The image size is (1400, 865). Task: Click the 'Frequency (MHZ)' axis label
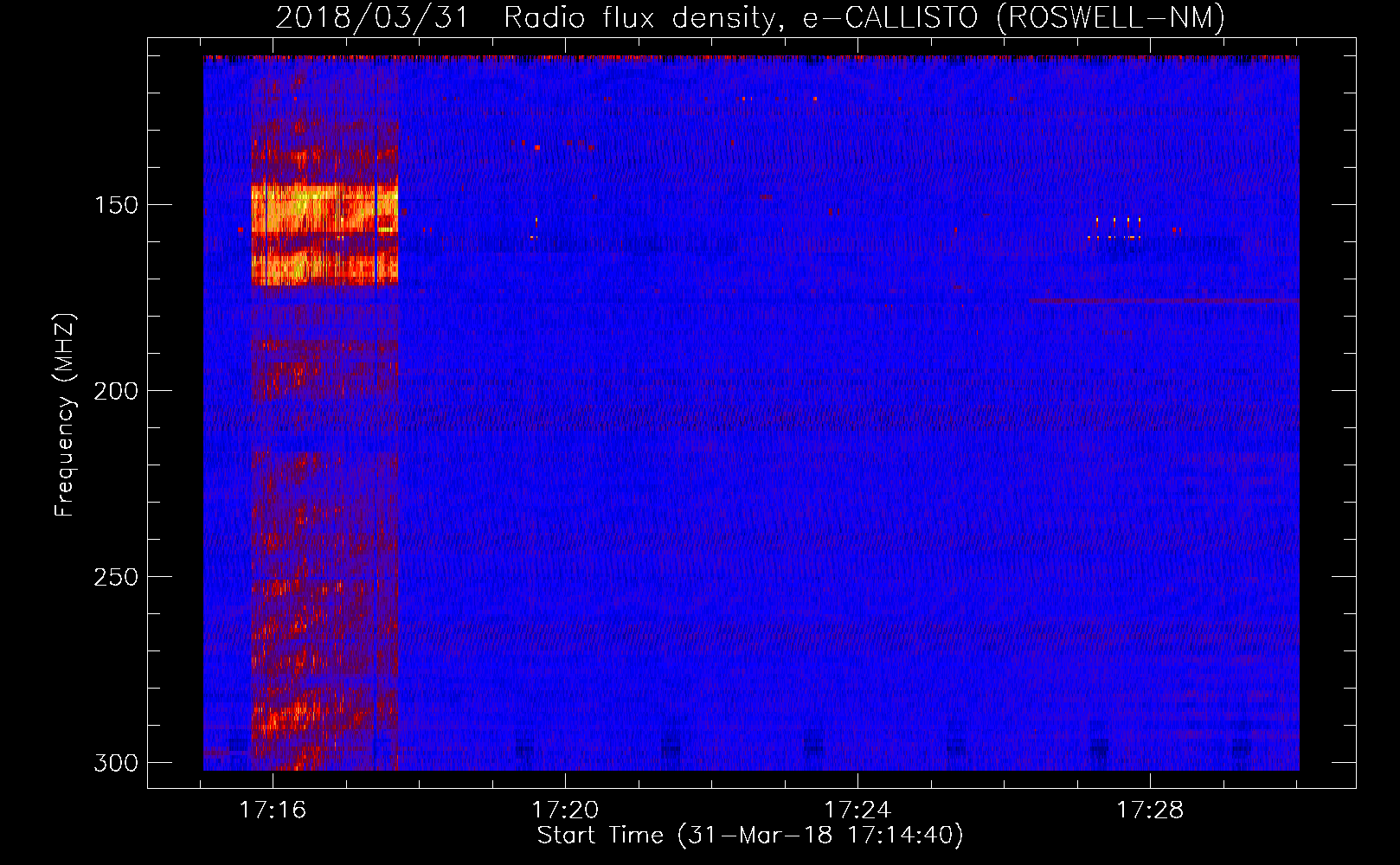(x=65, y=415)
